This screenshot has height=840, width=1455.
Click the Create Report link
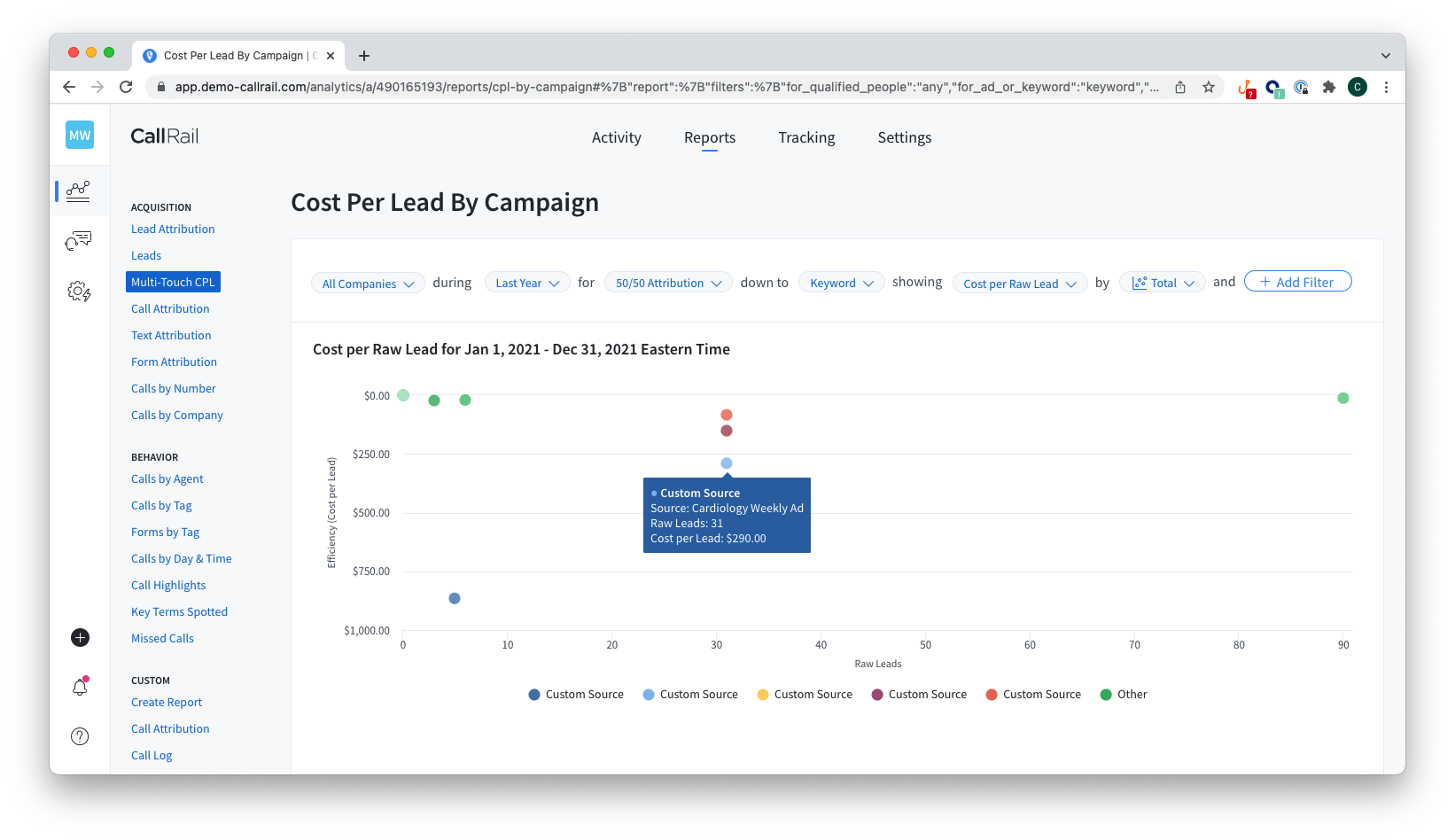pos(167,702)
